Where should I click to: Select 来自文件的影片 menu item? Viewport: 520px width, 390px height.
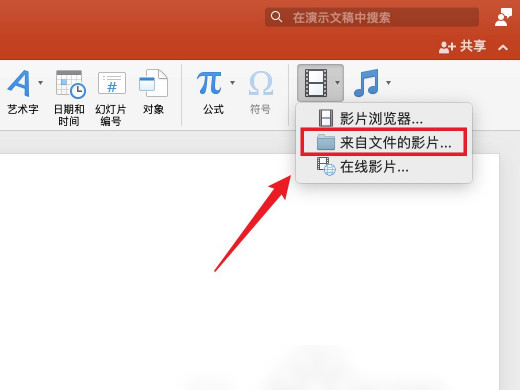pos(384,143)
